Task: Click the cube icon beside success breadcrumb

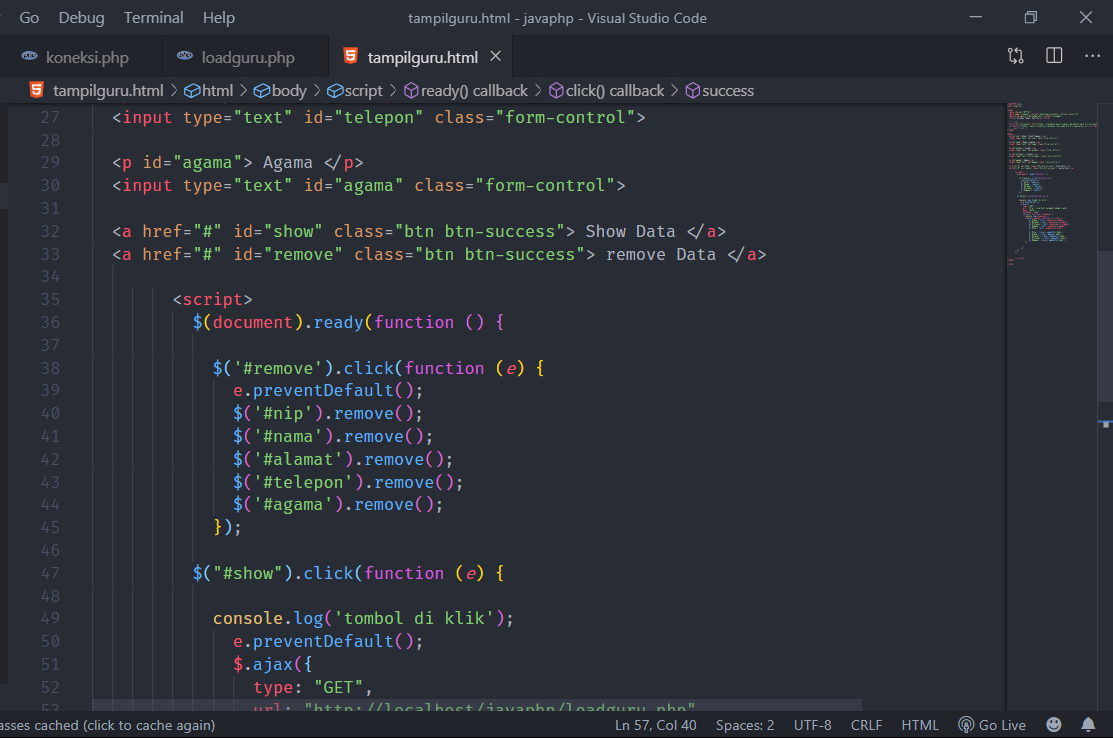Action: (x=693, y=91)
